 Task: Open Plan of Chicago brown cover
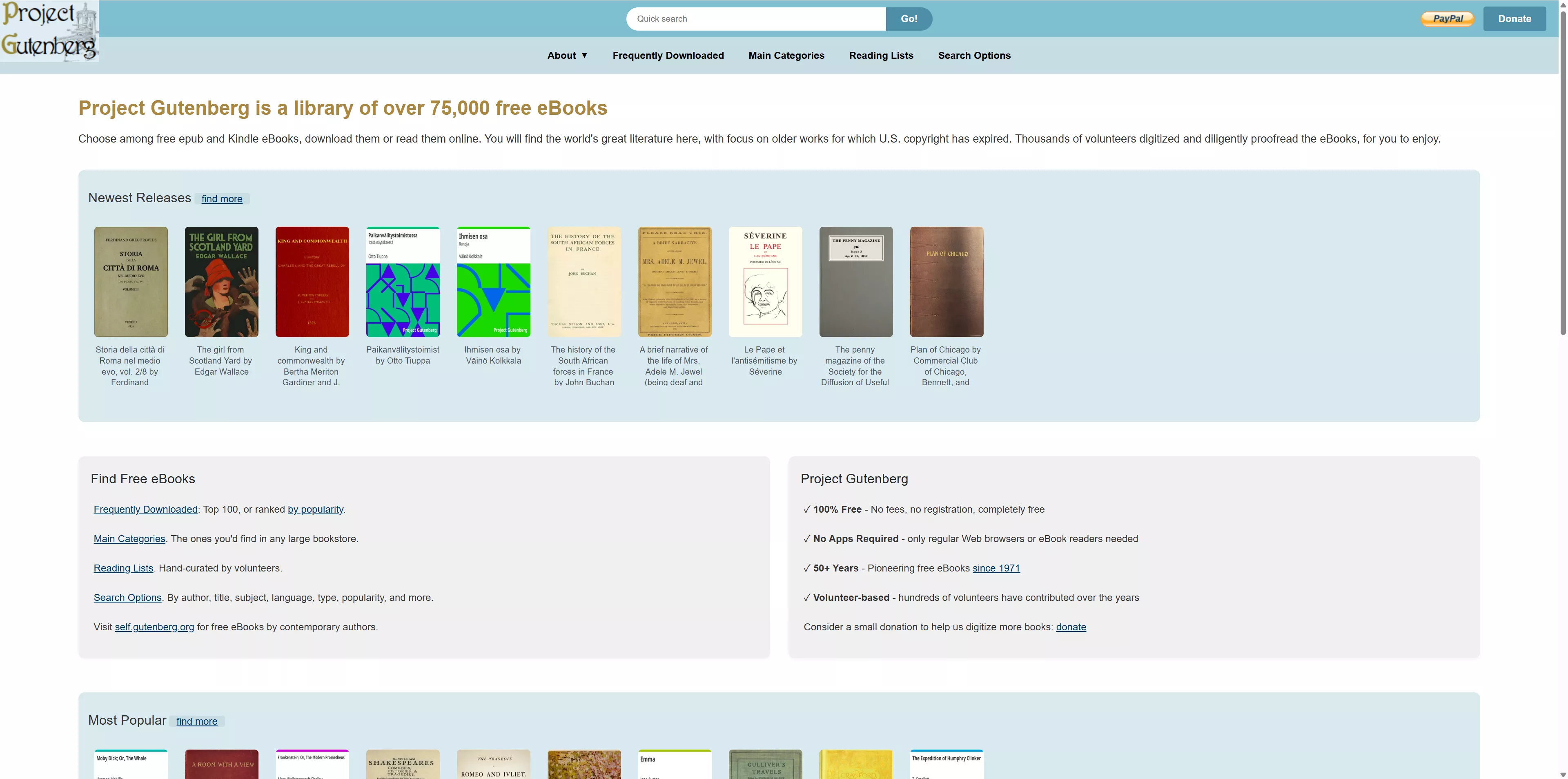[x=947, y=281]
